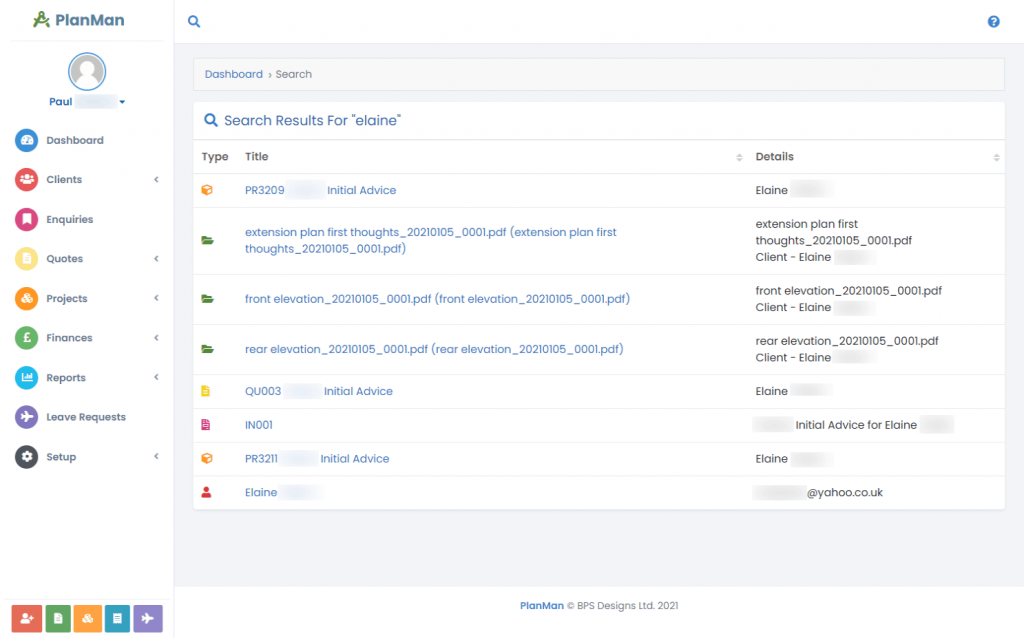Expand the Reports menu chevron

(156, 377)
